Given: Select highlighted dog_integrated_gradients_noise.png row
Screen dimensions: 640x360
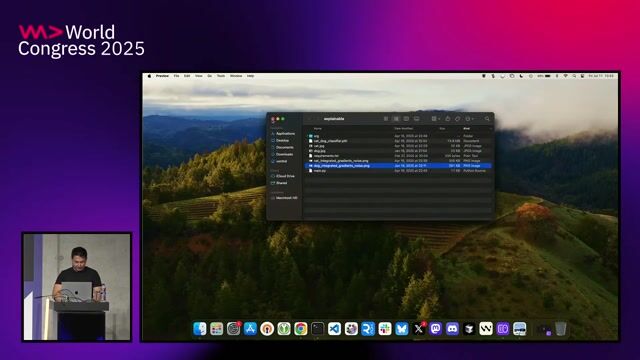Looking at the screenshot, I should (x=398, y=166).
